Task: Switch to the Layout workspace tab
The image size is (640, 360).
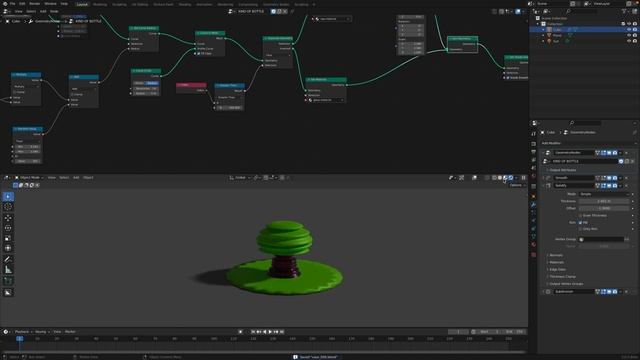Action: click(x=82, y=4)
